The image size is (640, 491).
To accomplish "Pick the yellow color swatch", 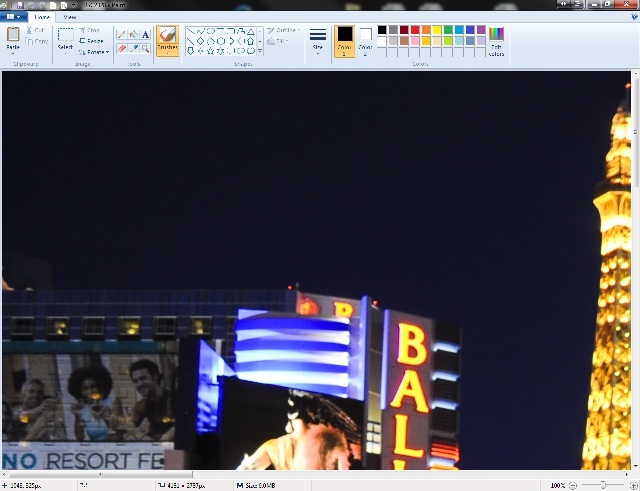I will point(437,30).
